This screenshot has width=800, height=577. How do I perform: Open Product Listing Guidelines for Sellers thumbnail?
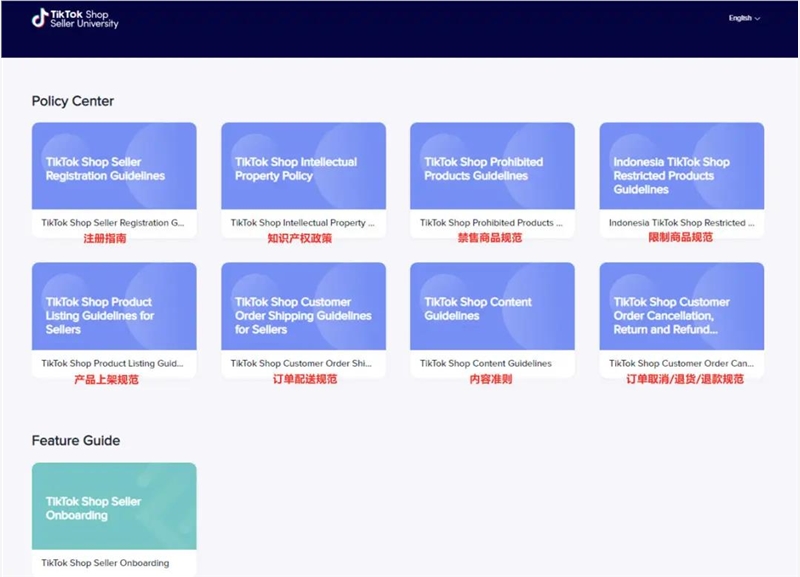pyautogui.click(x=114, y=306)
